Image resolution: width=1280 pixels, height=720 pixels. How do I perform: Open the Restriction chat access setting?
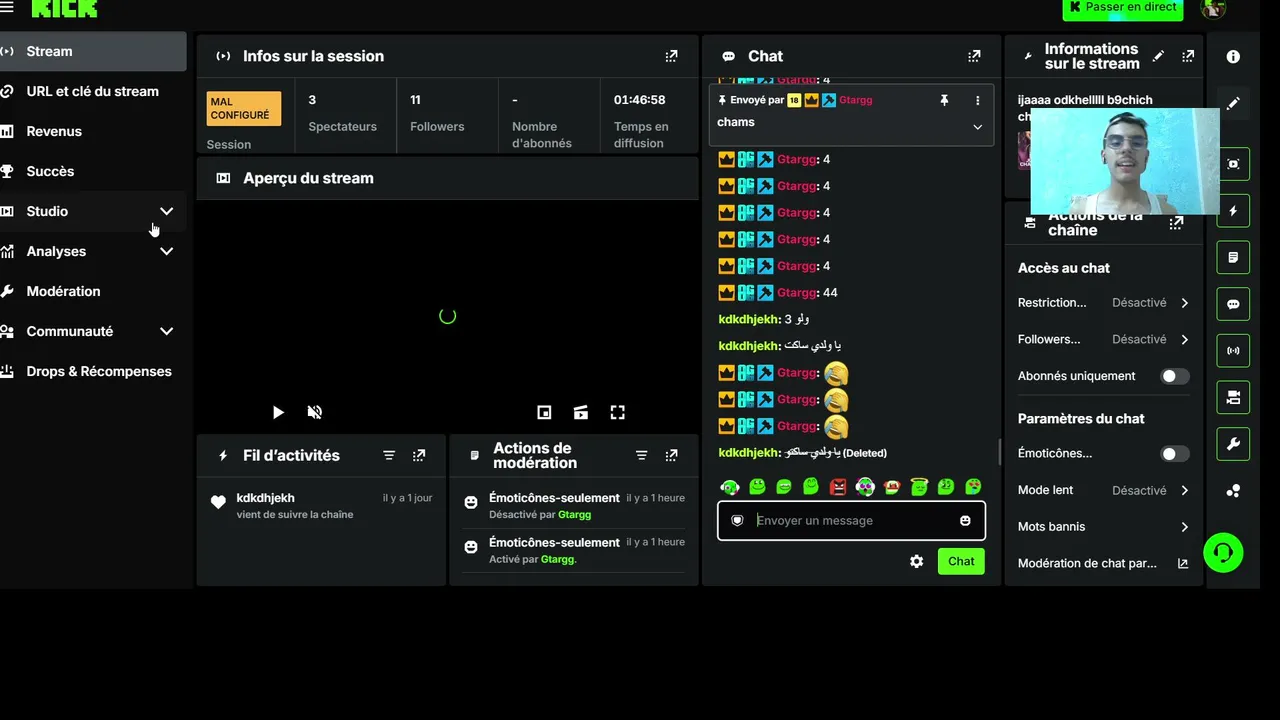pos(1104,303)
